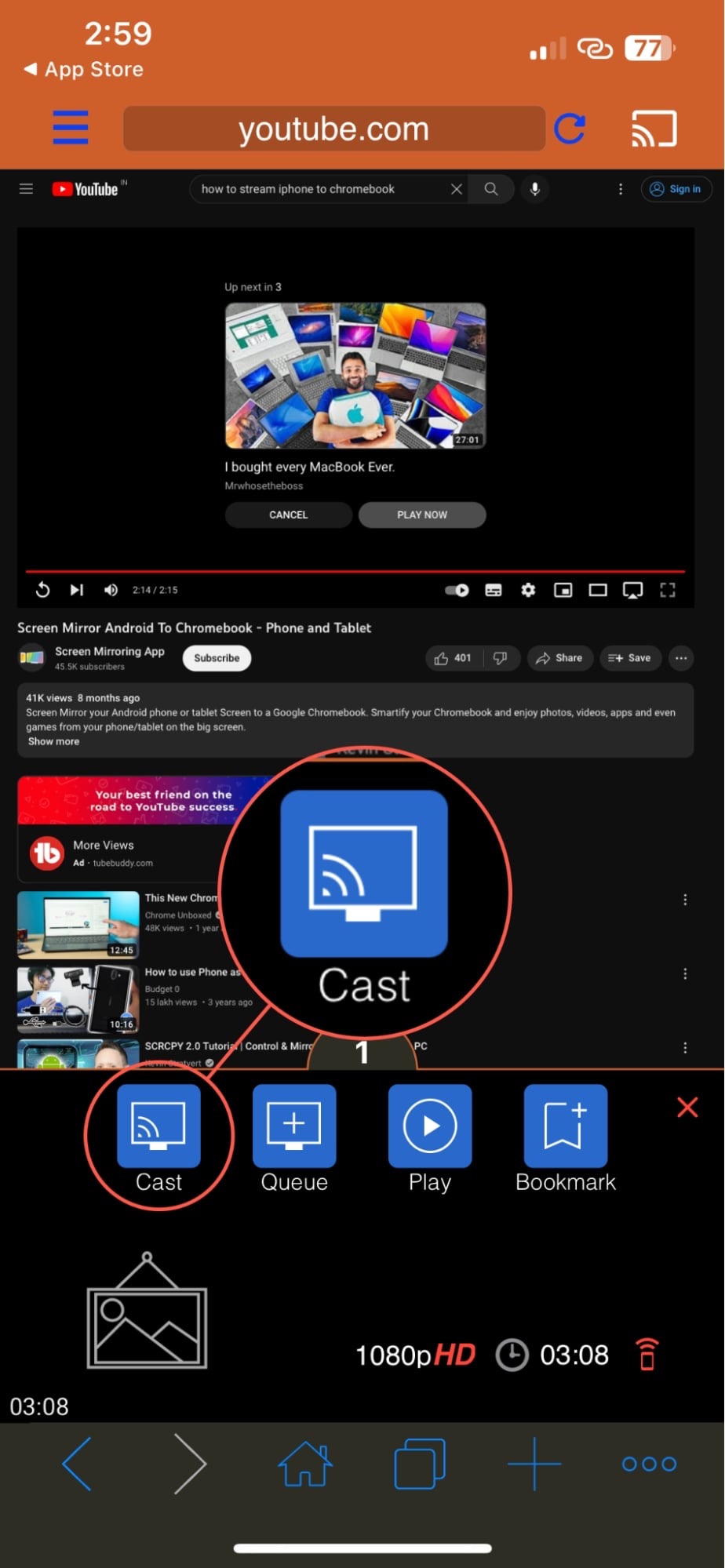Skip to next video in player

(77, 590)
